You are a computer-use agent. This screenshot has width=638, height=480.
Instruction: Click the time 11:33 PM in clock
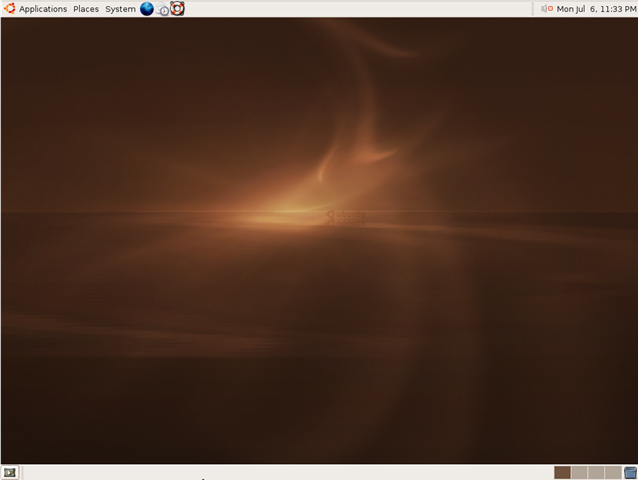point(618,9)
